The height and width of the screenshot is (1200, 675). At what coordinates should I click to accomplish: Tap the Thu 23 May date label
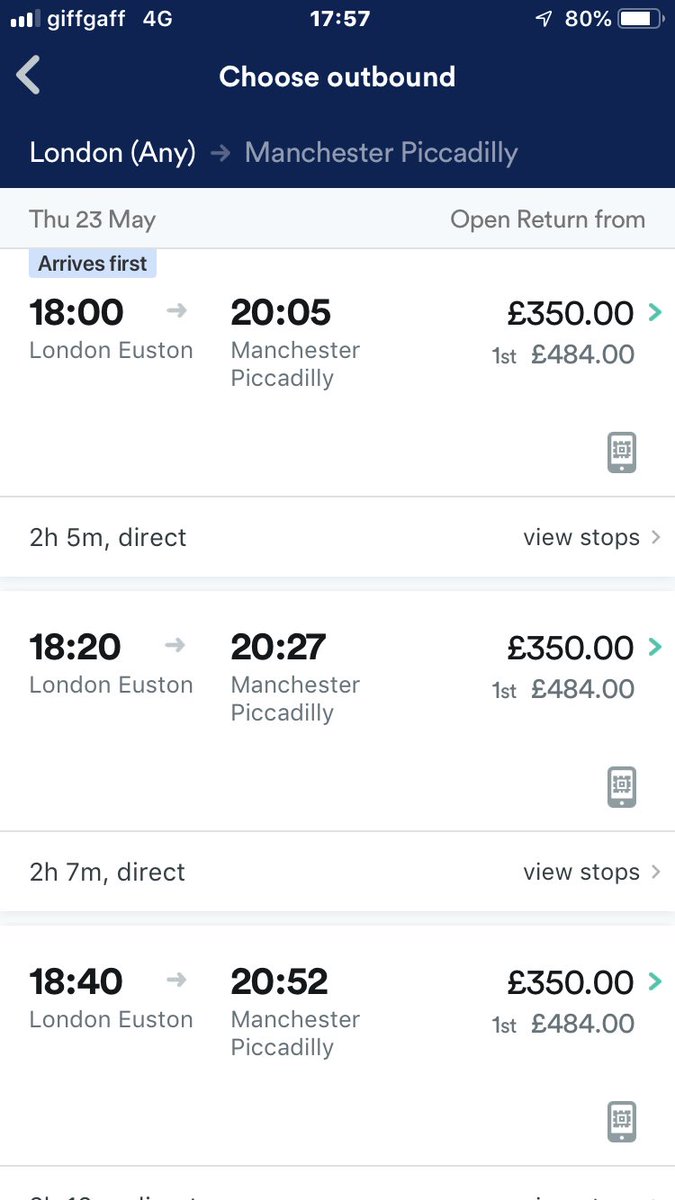pyautogui.click(x=92, y=219)
